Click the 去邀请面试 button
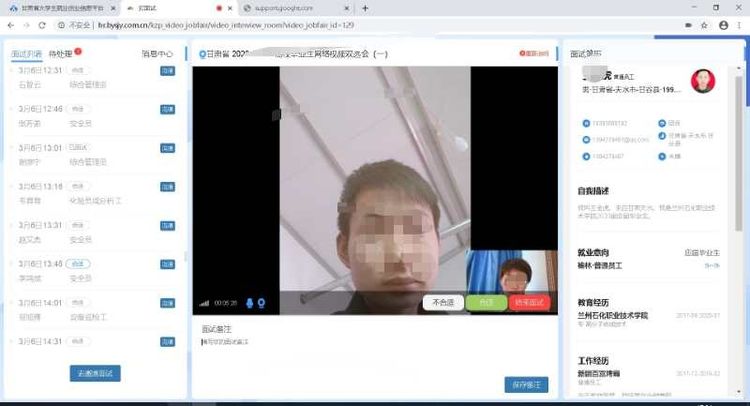The image size is (750, 406). (95, 373)
